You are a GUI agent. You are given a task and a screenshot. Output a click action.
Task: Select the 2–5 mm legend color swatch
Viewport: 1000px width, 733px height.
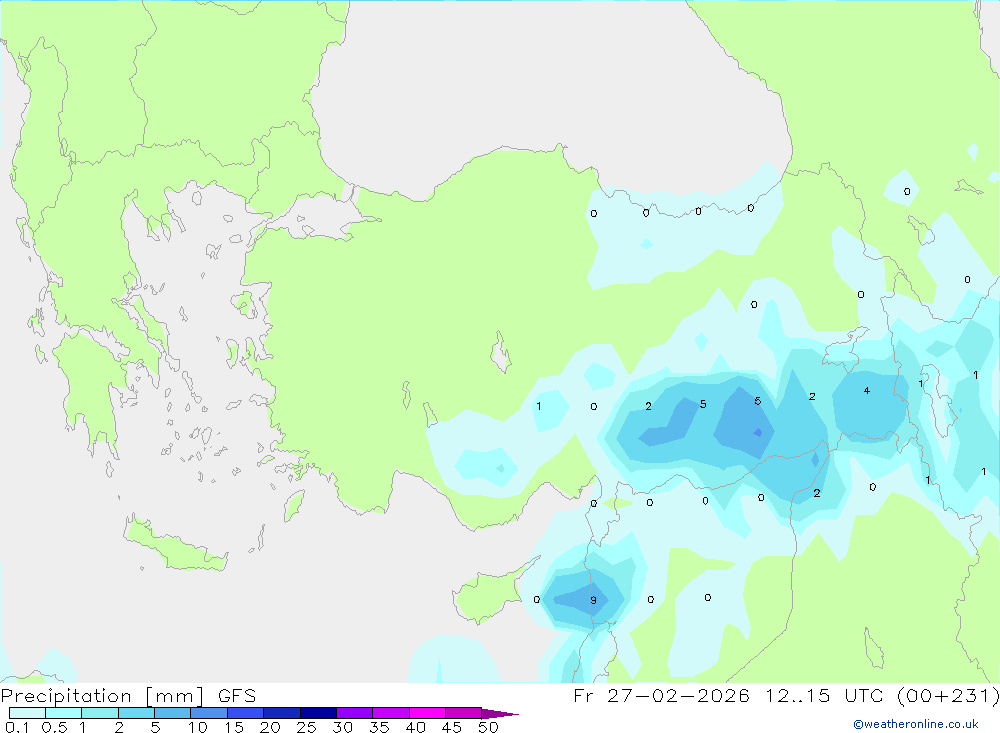click(x=136, y=713)
